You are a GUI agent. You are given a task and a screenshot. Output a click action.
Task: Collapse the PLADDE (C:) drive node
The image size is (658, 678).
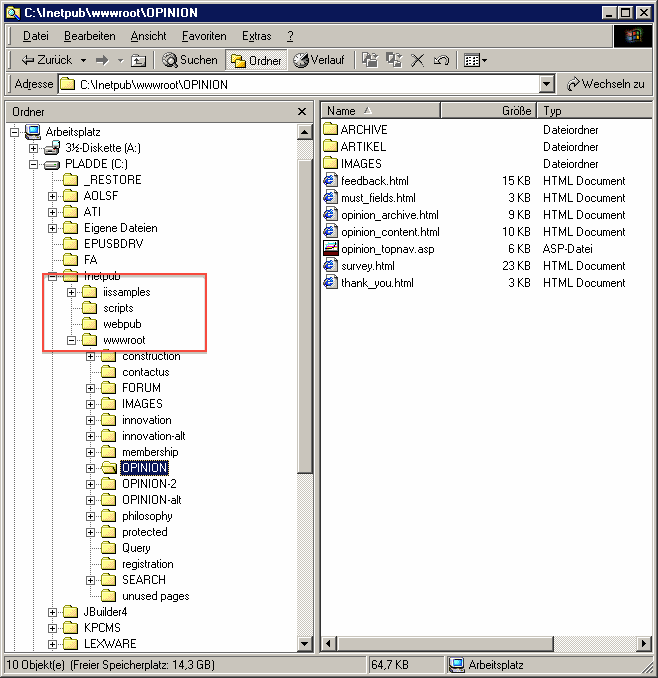tap(33, 164)
